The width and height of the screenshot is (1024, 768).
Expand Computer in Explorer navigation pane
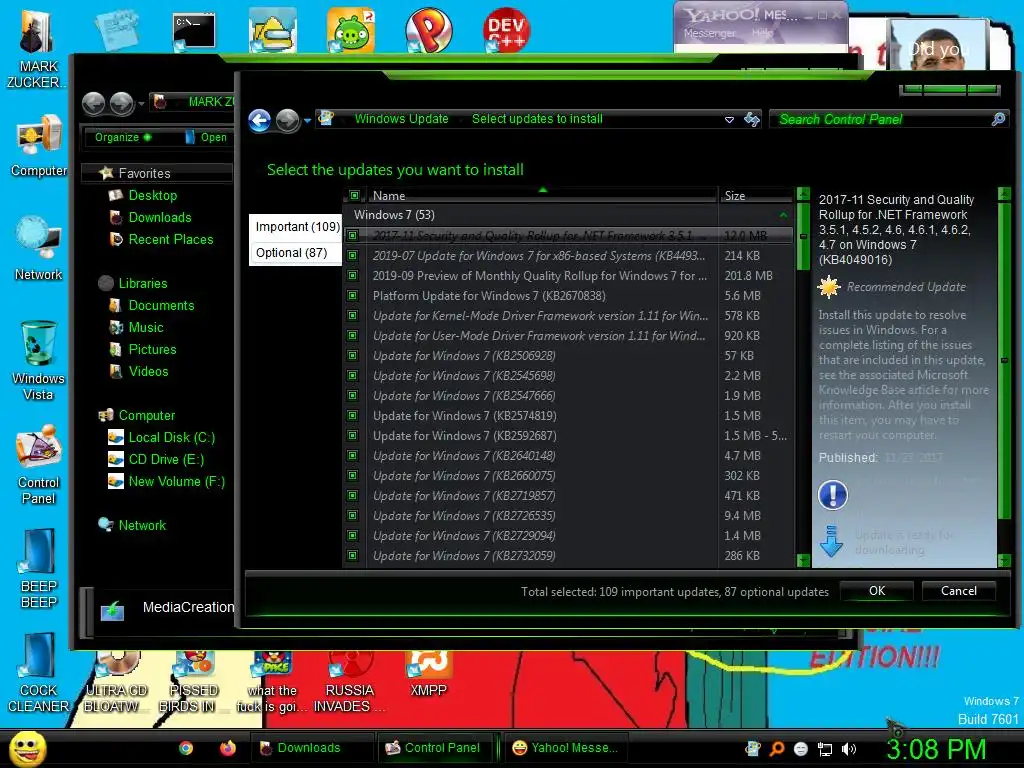pyautogui.click(x=147, y=415)
